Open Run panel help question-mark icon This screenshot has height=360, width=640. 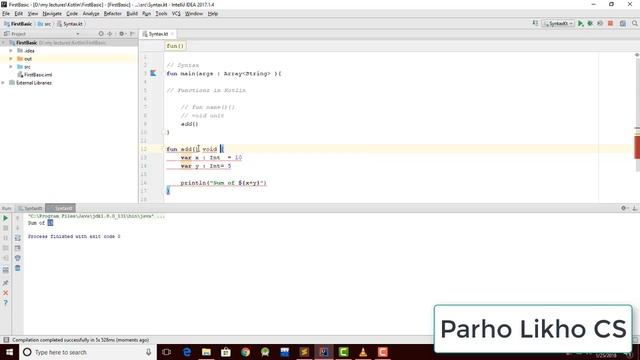5,303
